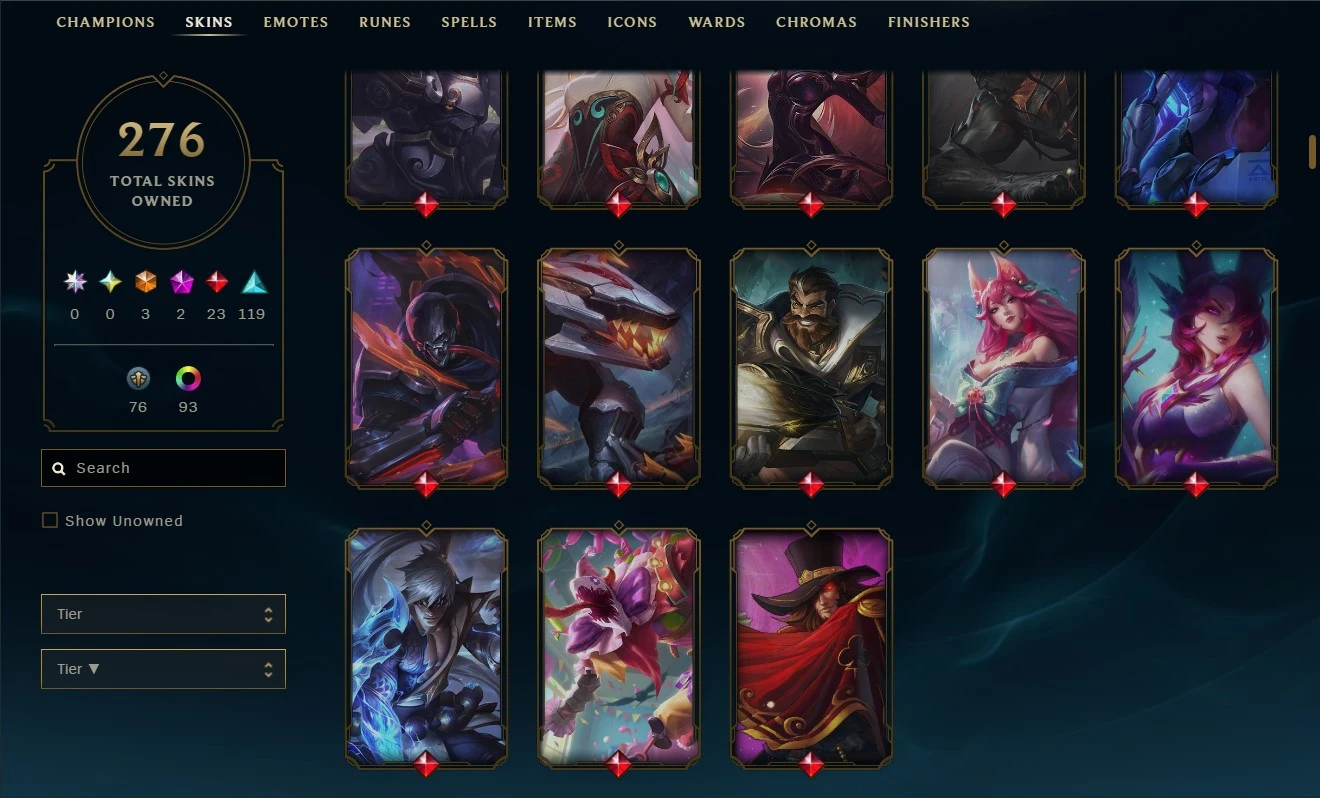Click the round emblem icon above 76
Image resolution: width=1320 pixels, height=798 pixels.
tap(138, 378)
